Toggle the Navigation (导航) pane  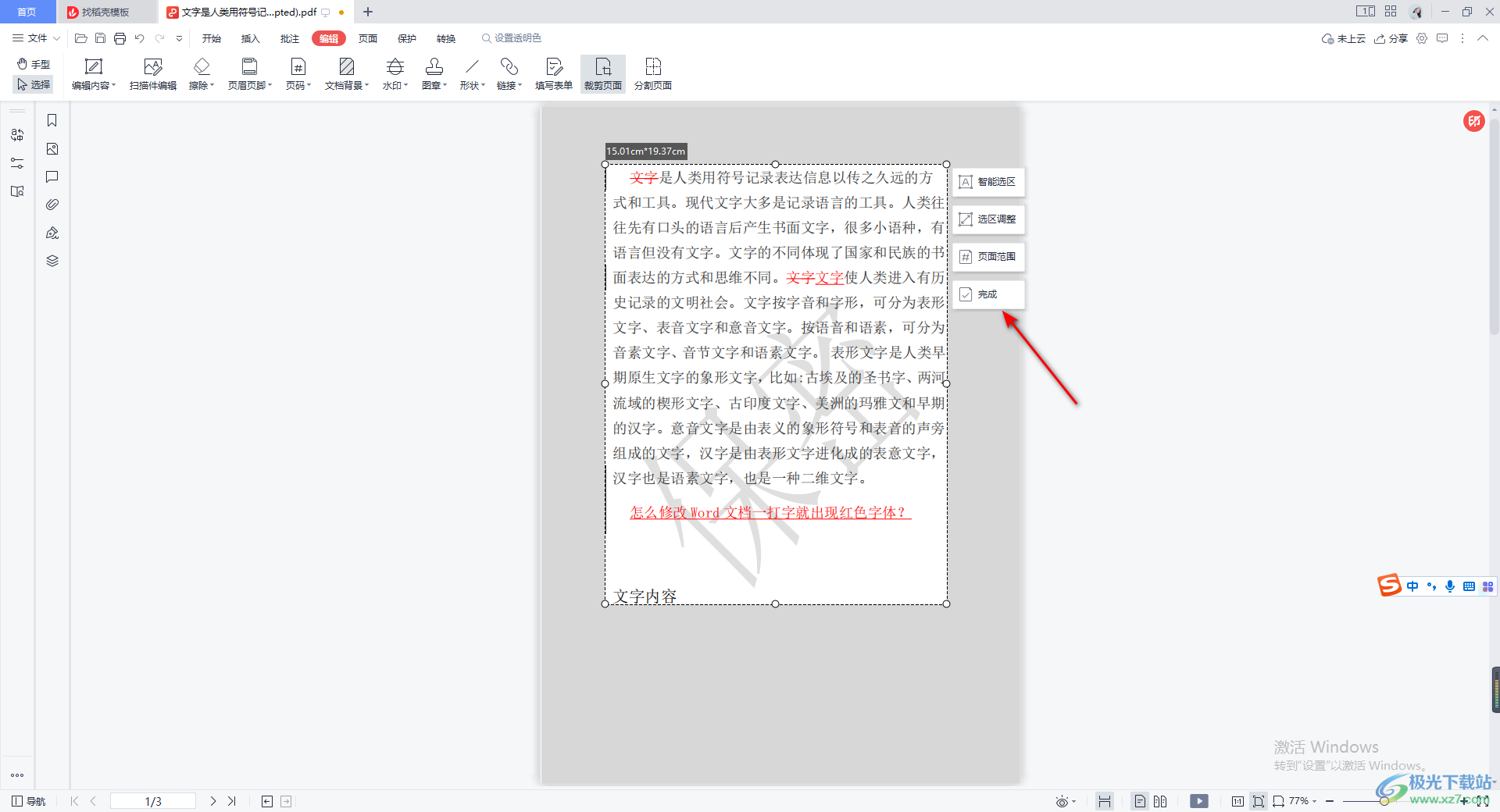(29, 801)
